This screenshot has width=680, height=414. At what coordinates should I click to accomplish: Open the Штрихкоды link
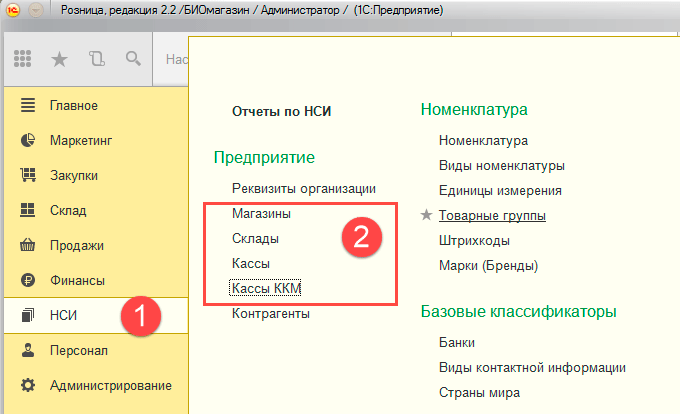coord(474,241)
